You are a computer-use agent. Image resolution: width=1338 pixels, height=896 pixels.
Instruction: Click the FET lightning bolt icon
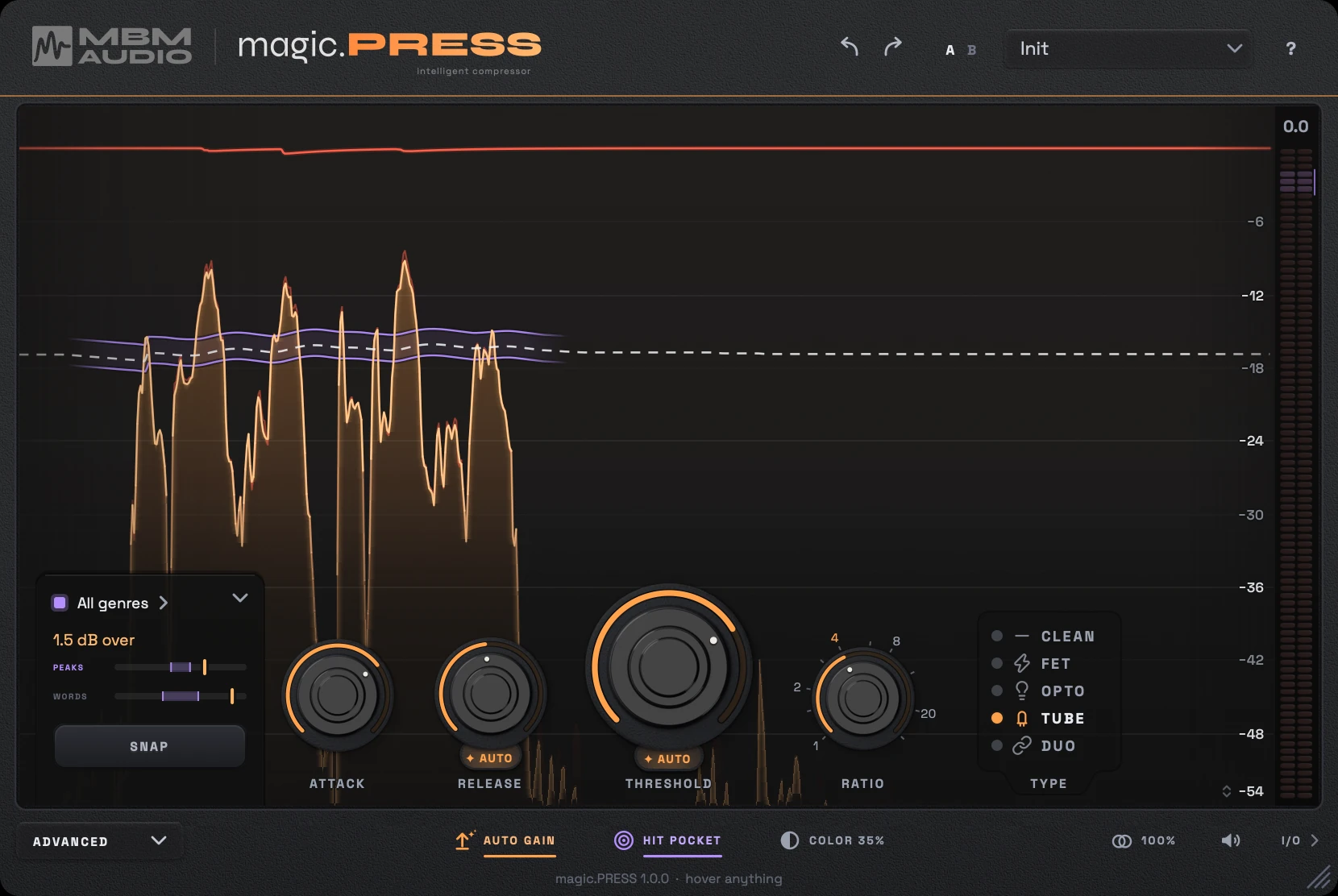1022,663
